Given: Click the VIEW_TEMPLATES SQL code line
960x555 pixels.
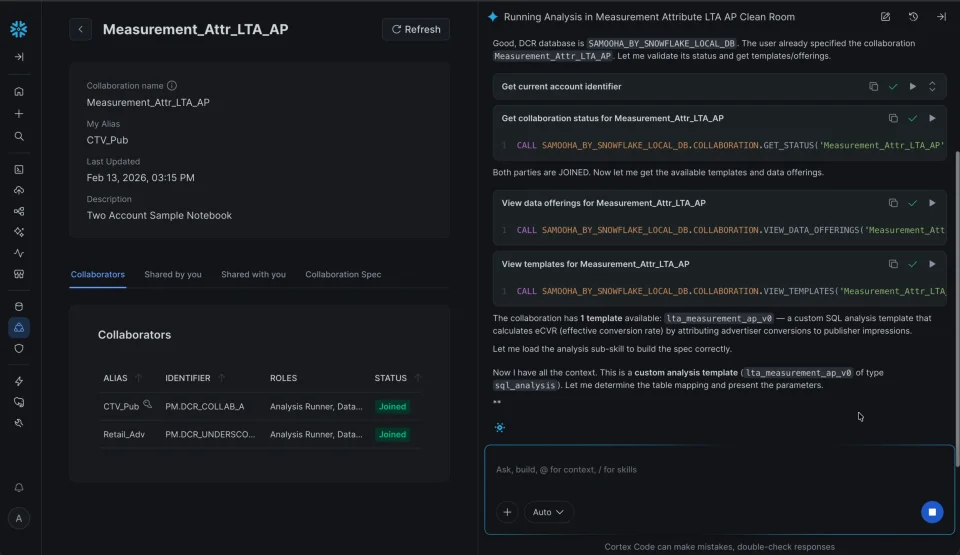Looking at the screenshot, I should click(x=730, y=292).
